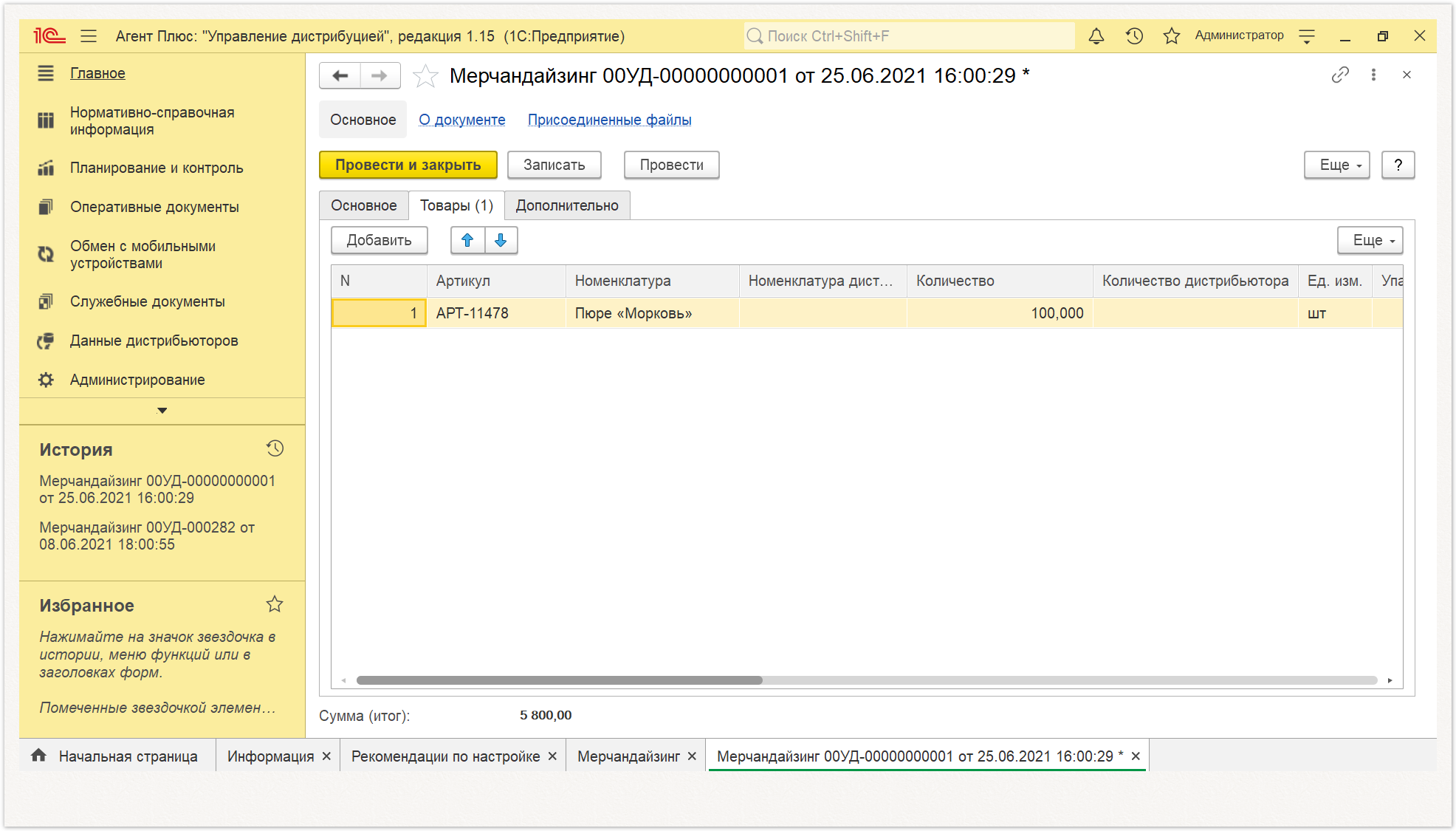Open favorites star icon in title bar

[x=1172, y=35]
